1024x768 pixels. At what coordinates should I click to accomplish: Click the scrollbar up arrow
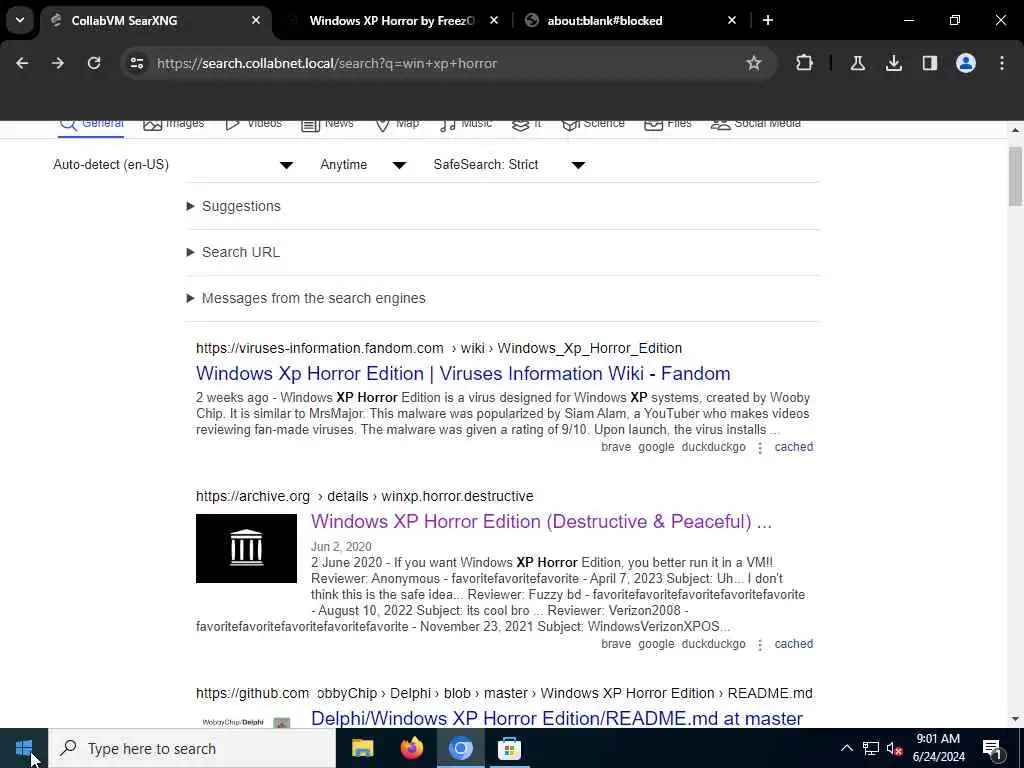click(x=1015, y=130)
